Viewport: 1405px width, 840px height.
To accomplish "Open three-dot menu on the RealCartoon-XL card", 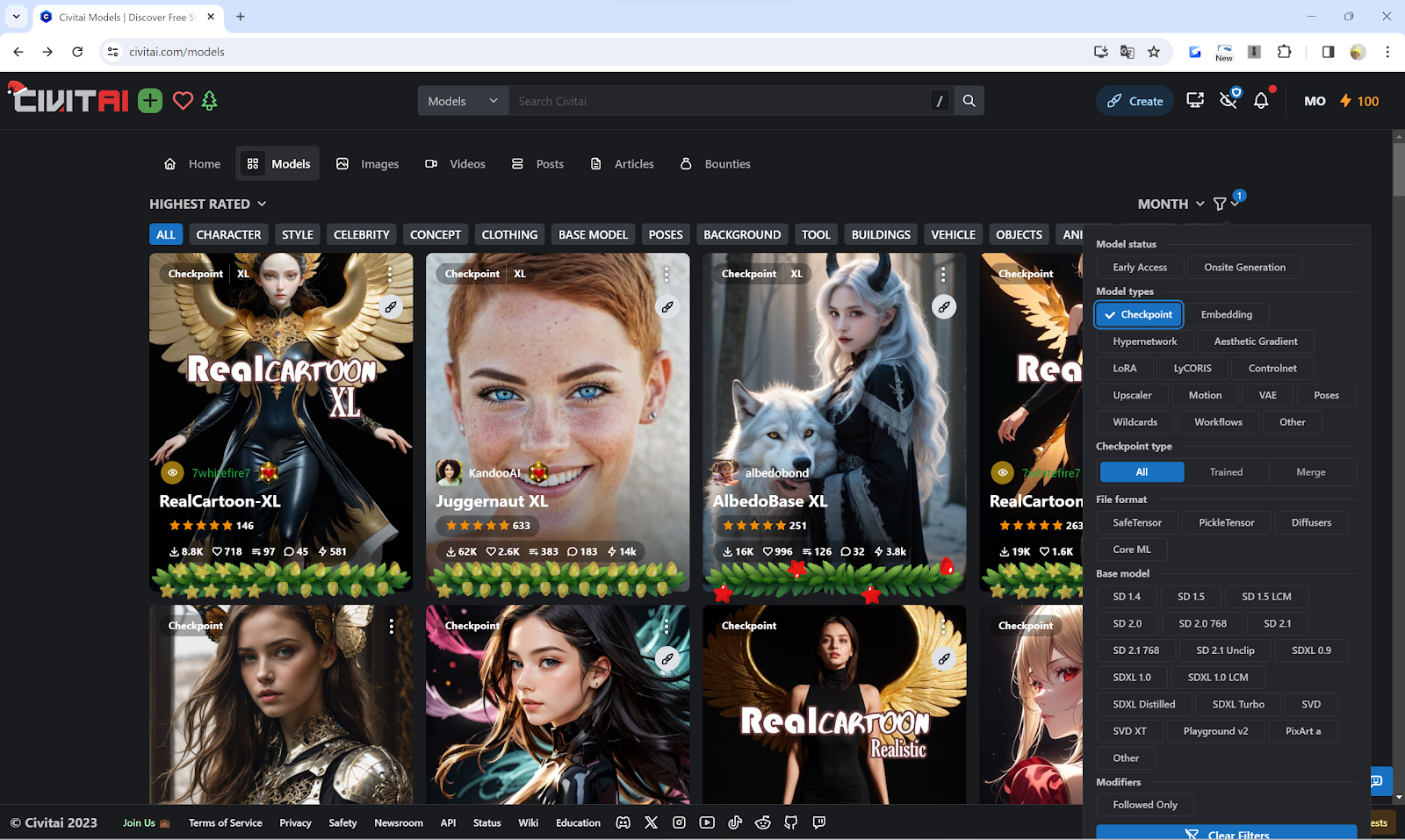I will (x=390, y=275).
